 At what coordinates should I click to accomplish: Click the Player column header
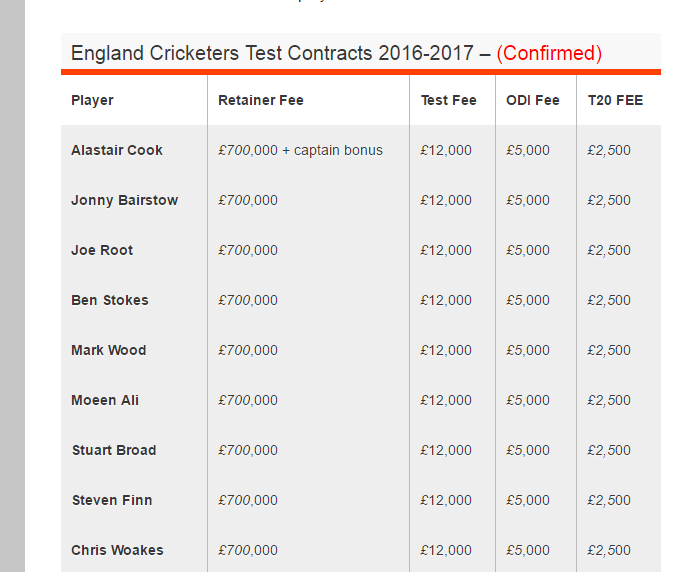point(92,100)
